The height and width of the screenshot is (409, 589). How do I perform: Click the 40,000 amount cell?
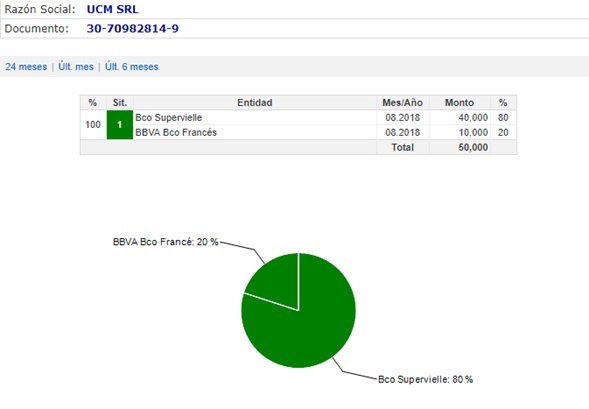pyautogui.click(x=460, y=118)
